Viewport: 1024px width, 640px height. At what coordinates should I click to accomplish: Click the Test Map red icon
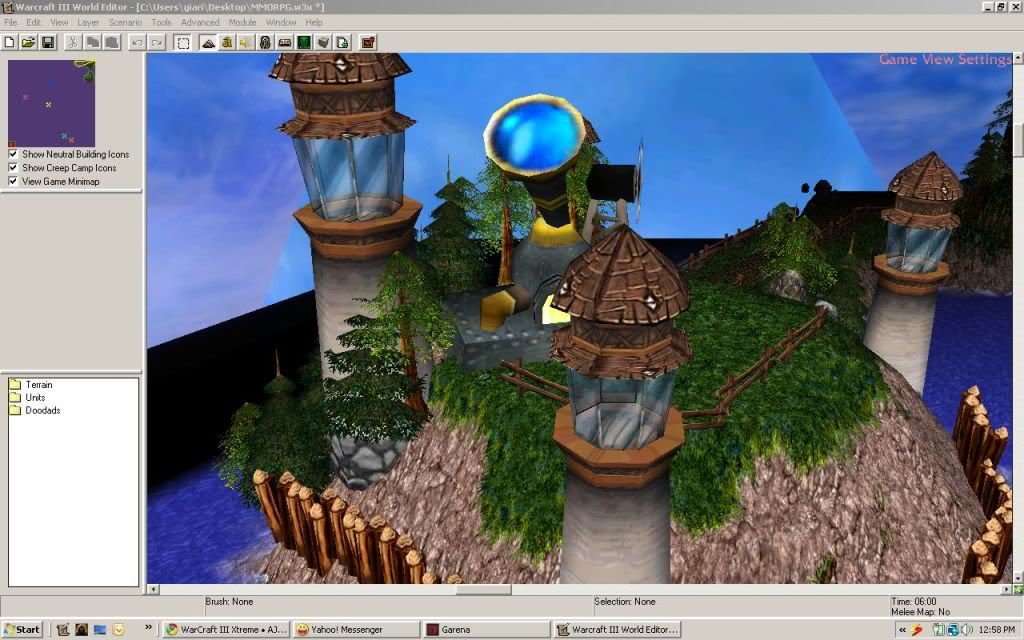[x=368, y=42]
